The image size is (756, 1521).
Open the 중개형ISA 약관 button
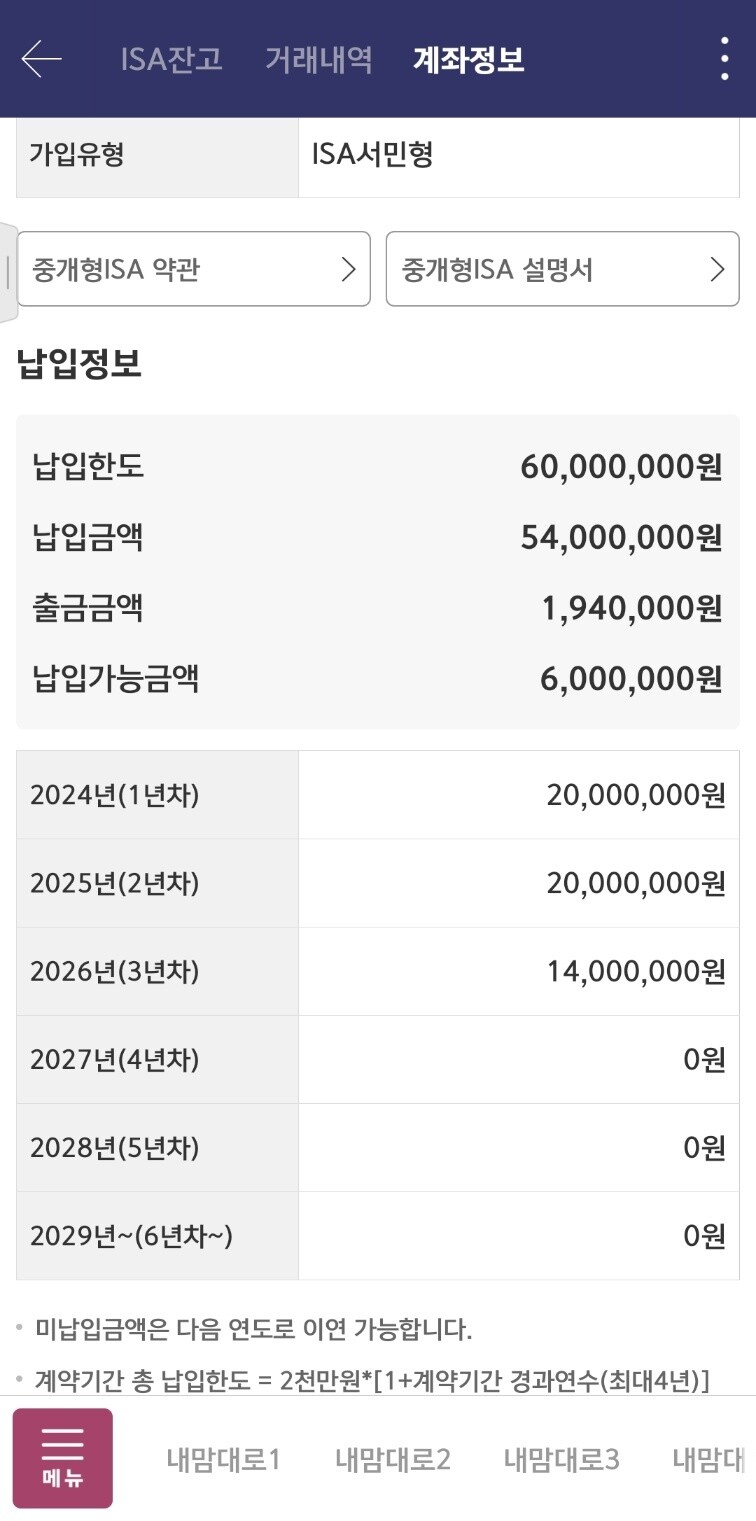click(x=194, y=269)
